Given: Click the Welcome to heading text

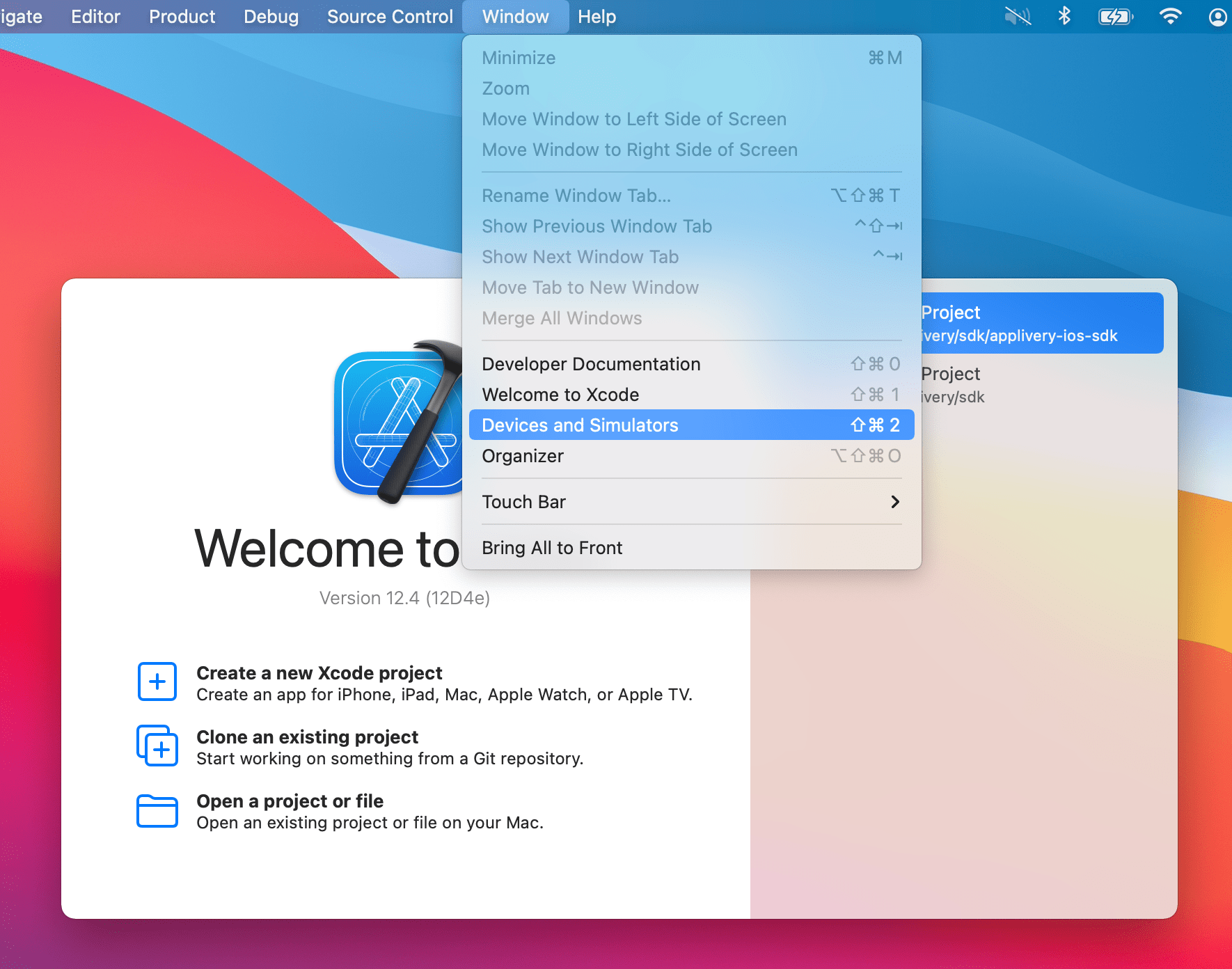Looking at the screenshot, I should coord(327,549).
